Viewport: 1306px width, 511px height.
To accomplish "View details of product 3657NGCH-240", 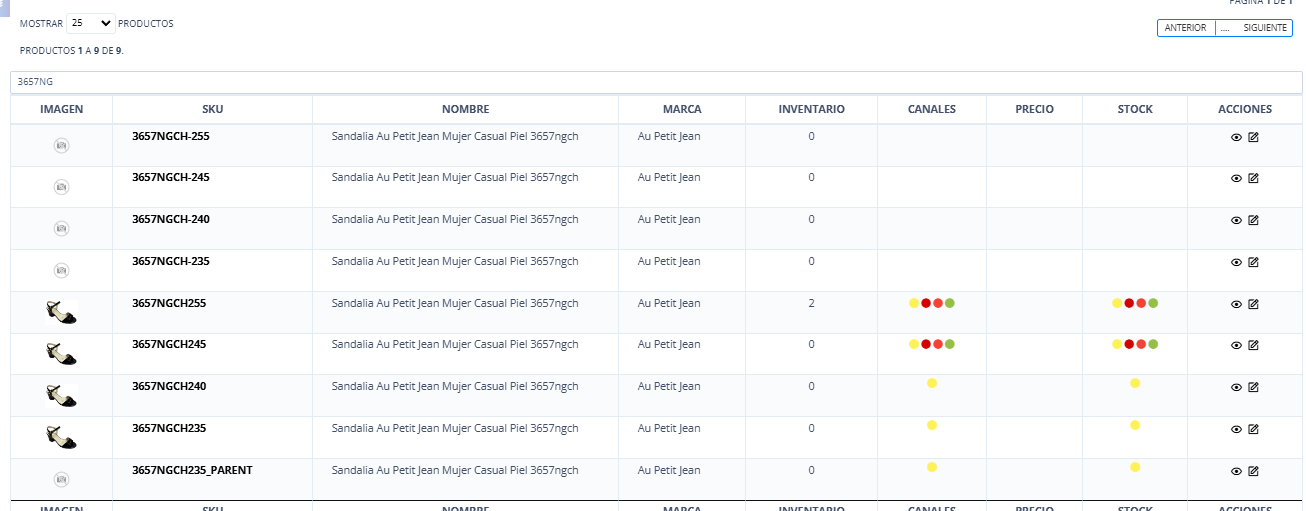I will coord(1236,220).
